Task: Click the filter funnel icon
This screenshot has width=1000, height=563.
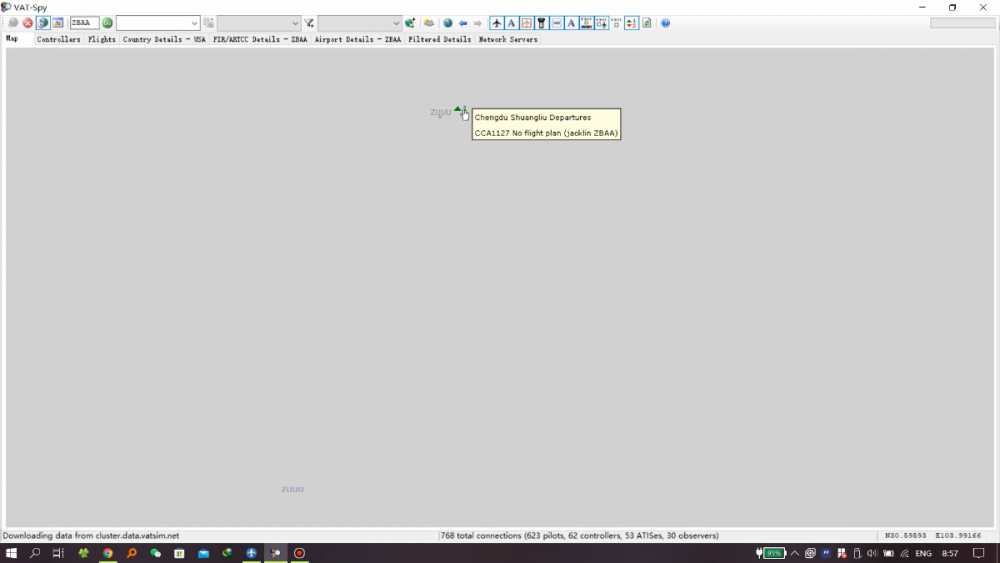Action: click(x=309, y=23)
